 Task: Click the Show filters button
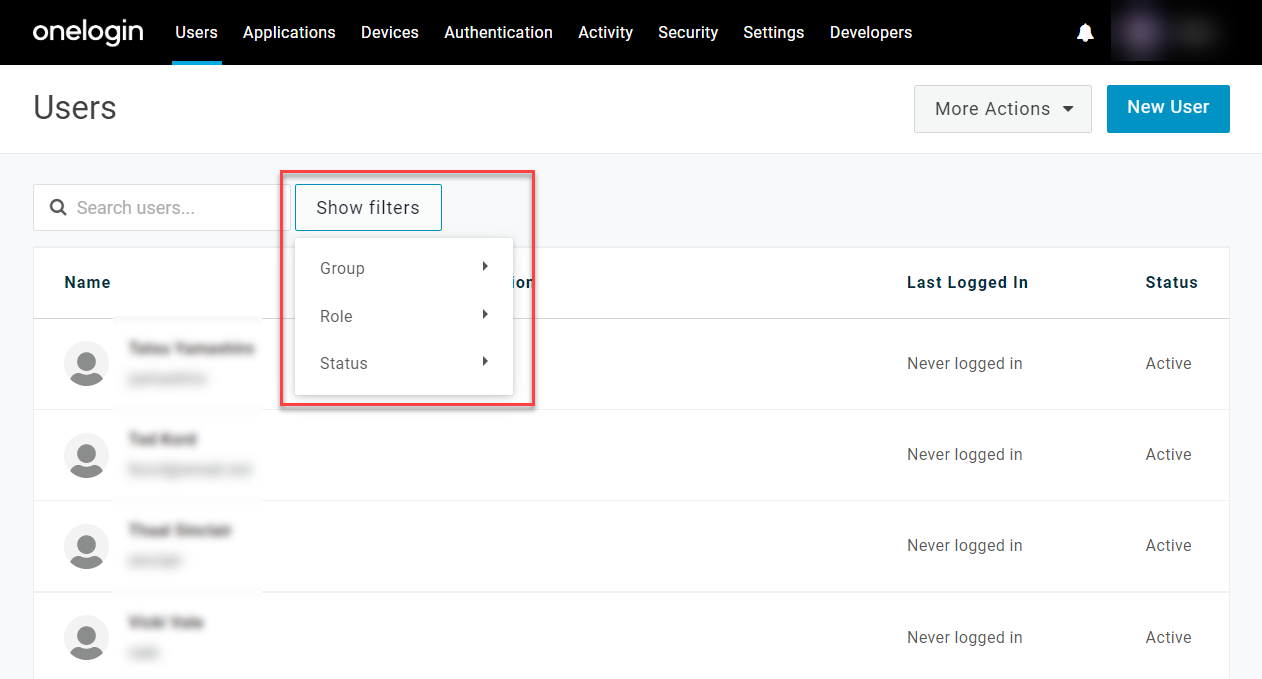[368, 207]
